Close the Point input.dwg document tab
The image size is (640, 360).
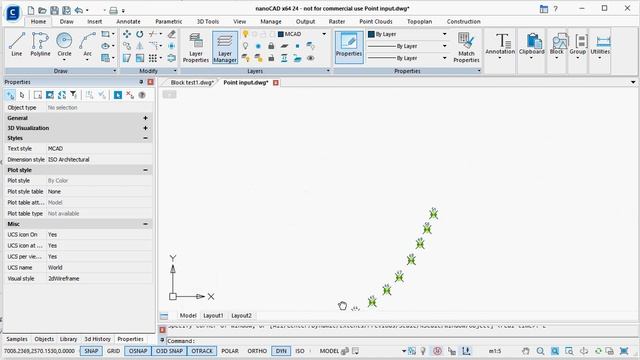(x=276, y=83)
